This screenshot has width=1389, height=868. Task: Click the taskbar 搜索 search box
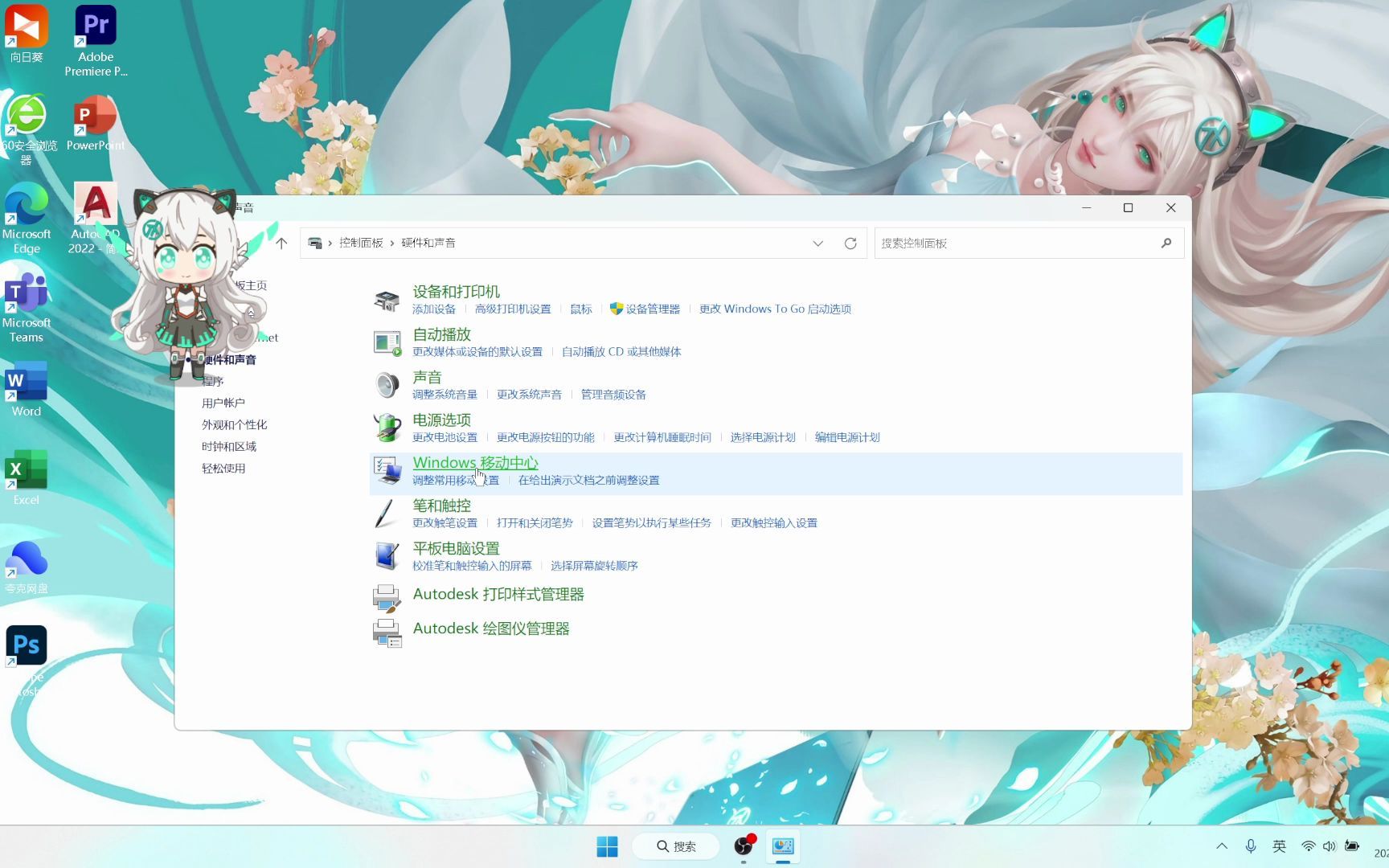point(677,846)
